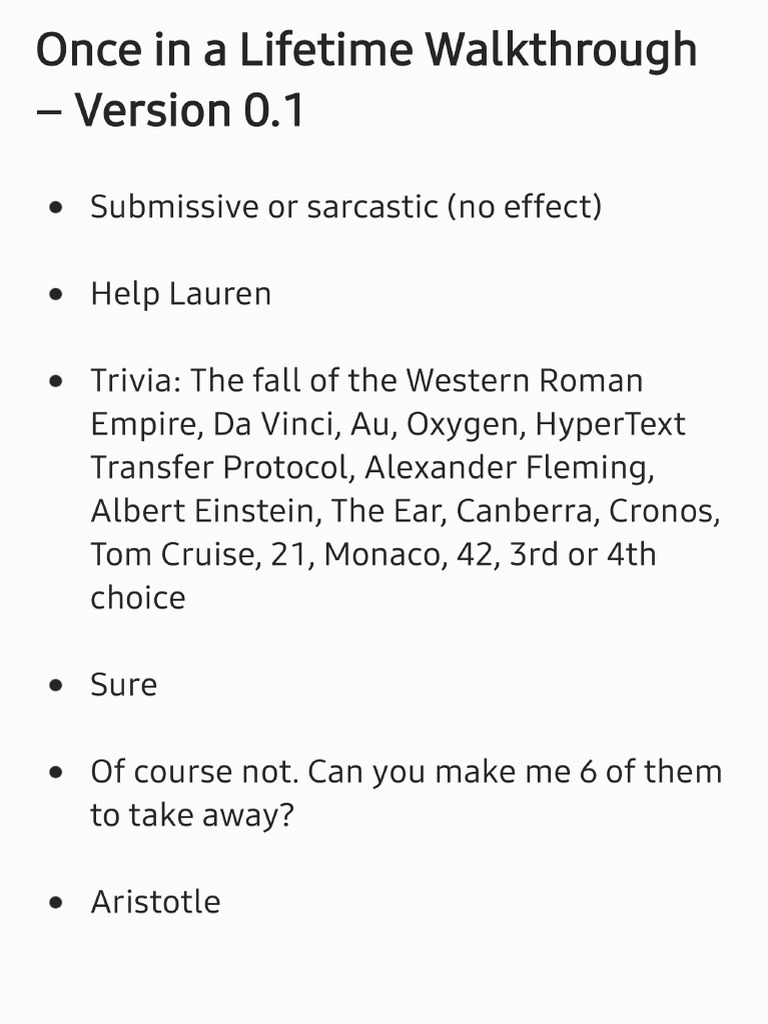Click the bullet point beside "Aristotle"
This screenshot has width=768, height=1024.
point(62,903)
